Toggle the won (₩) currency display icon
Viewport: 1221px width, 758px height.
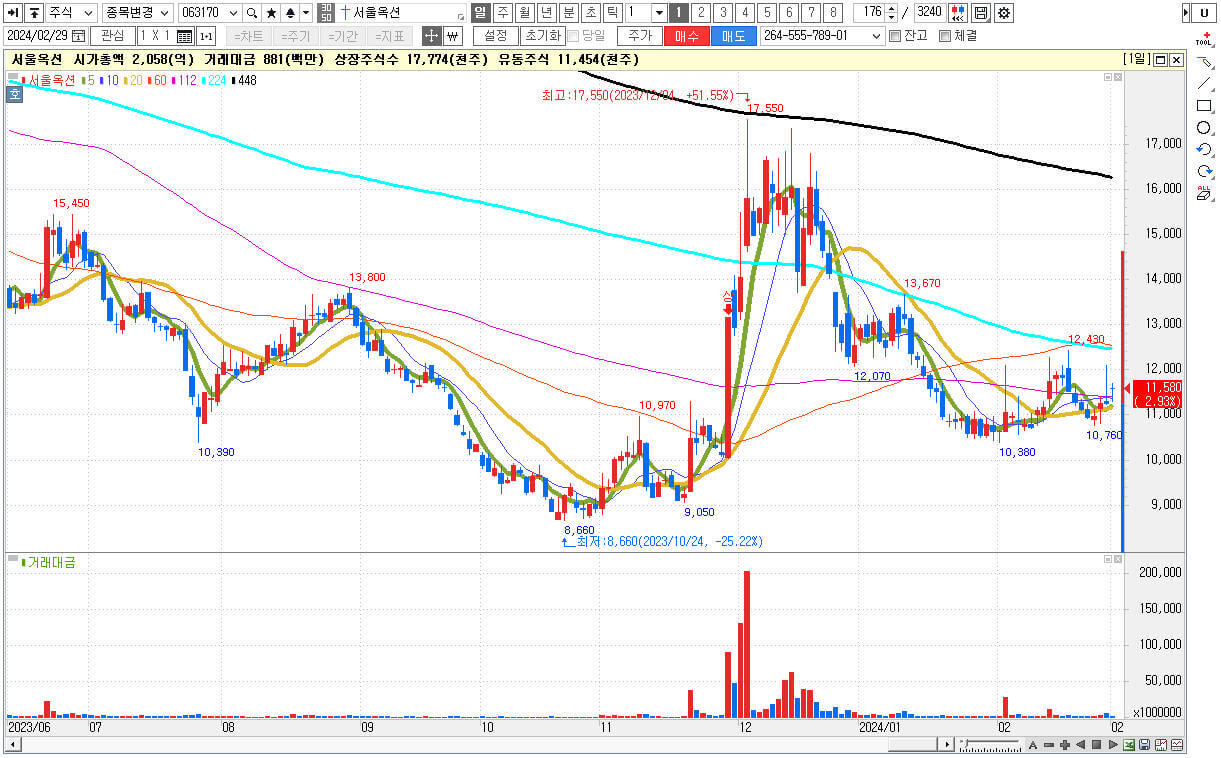point(451,36)
